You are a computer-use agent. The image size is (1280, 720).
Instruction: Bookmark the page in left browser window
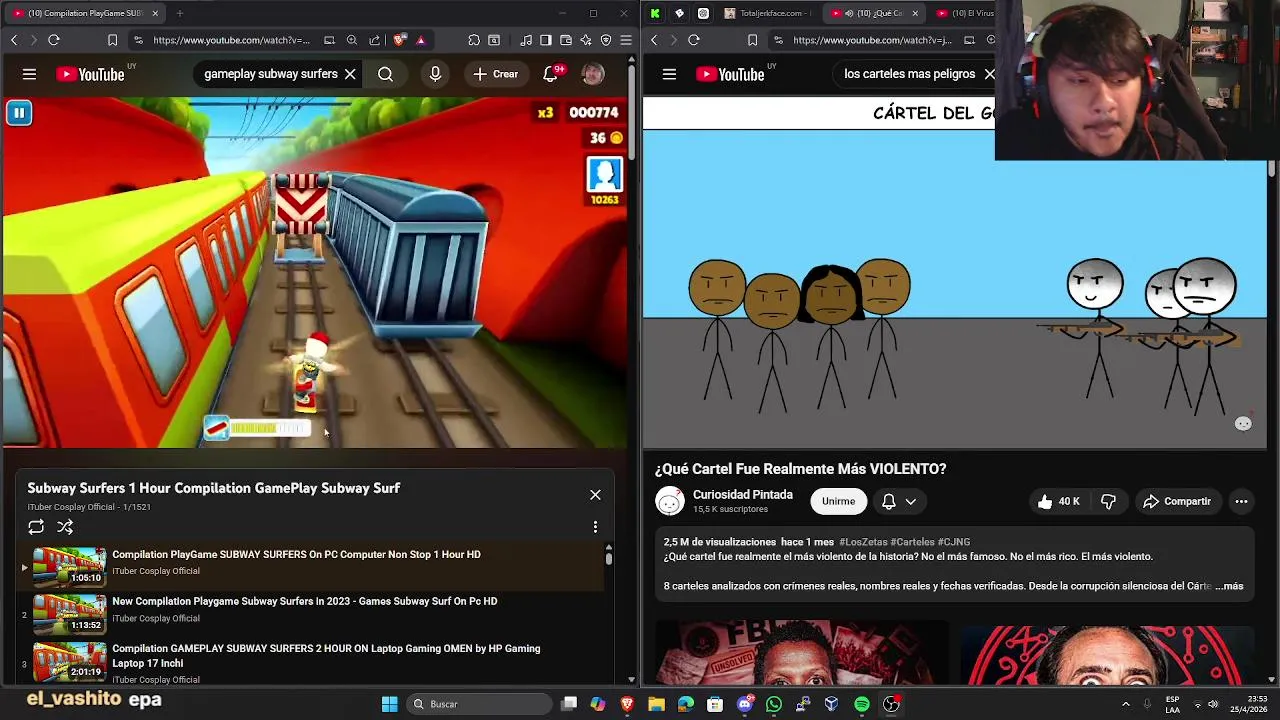click(x=112, y=40)
